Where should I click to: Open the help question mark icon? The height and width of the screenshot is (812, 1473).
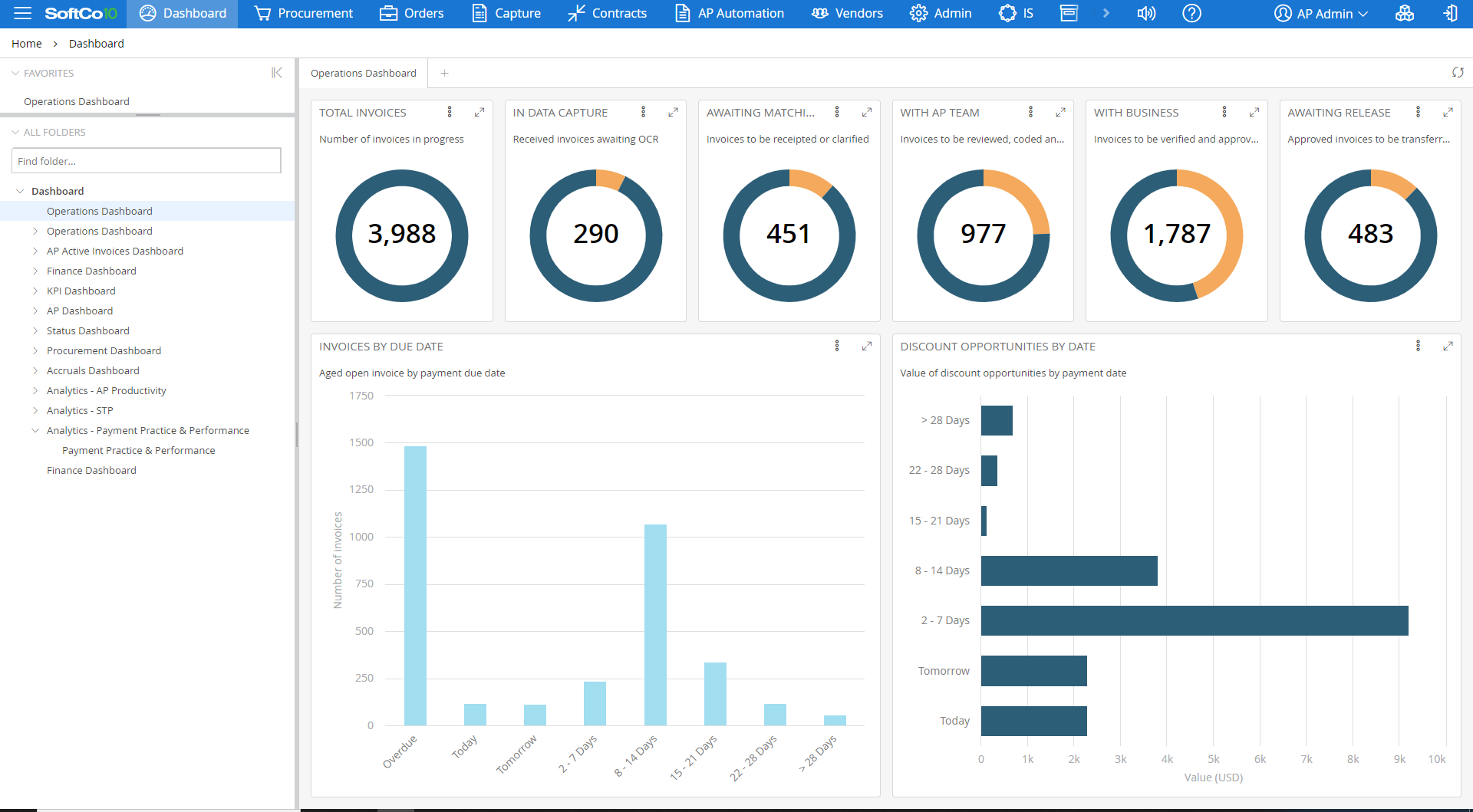pos(1191,13)
